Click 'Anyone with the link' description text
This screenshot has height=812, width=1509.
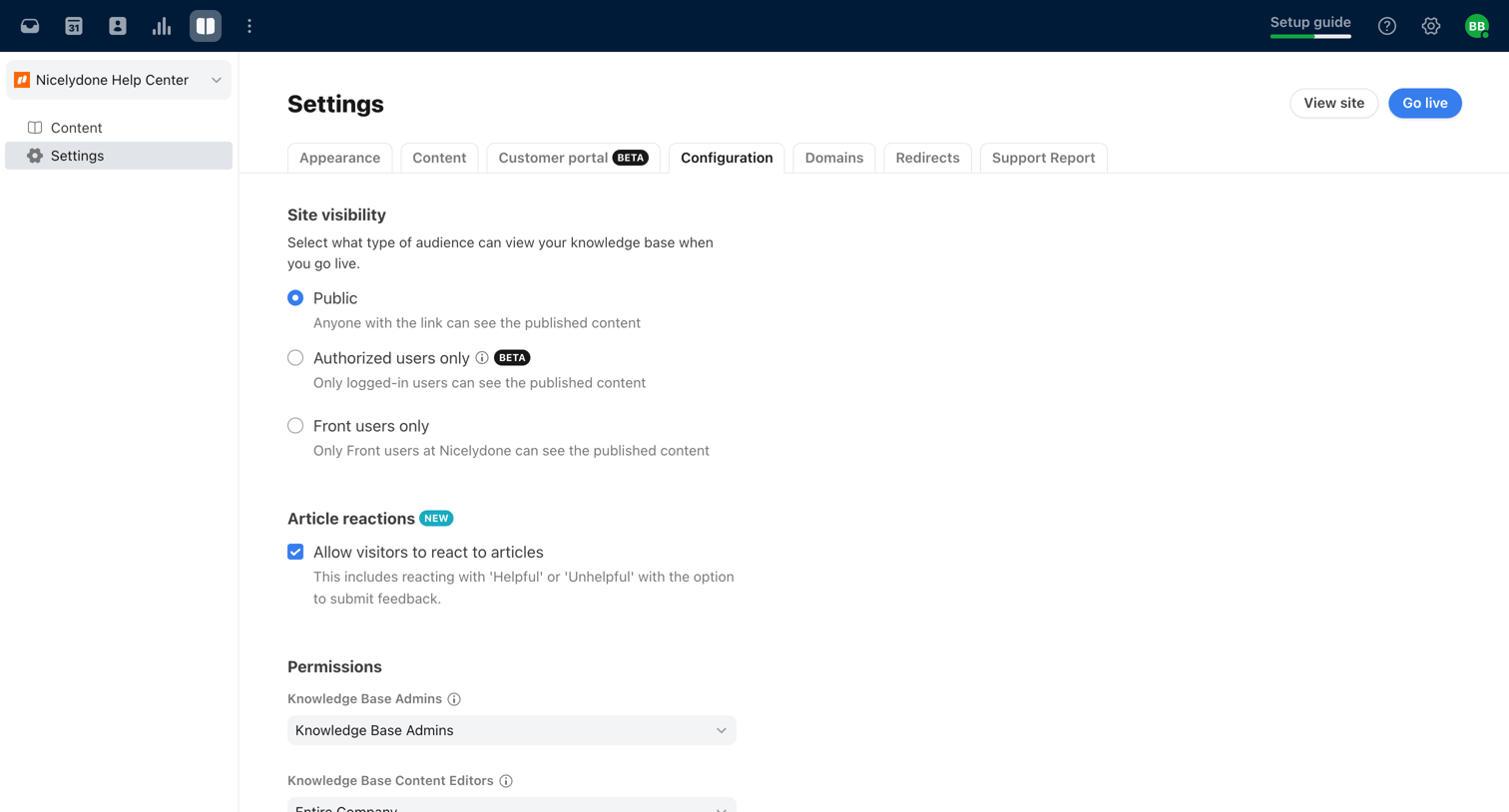(477, 323)
